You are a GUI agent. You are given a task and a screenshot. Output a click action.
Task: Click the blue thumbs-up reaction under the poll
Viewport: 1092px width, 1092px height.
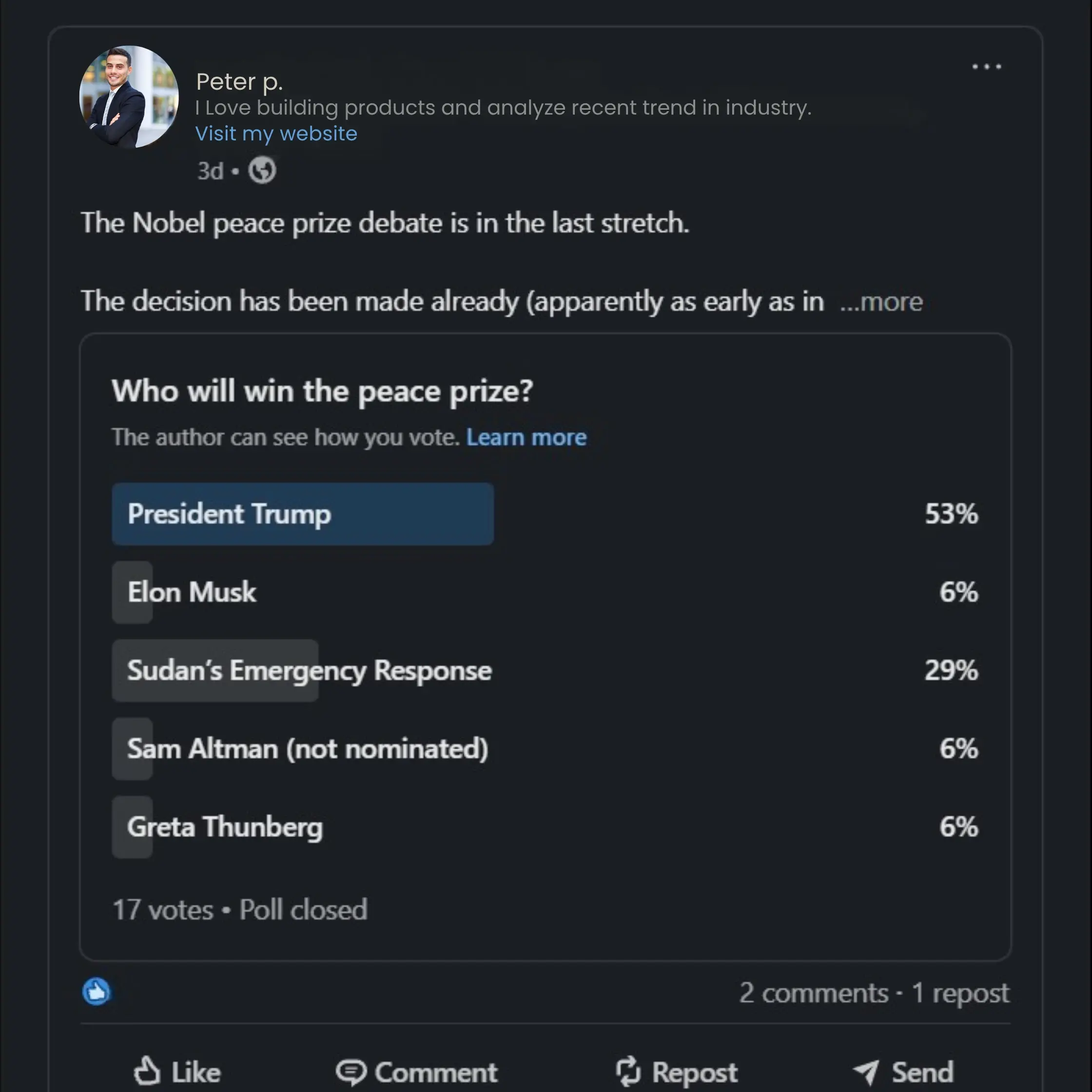tap(96, 993)
